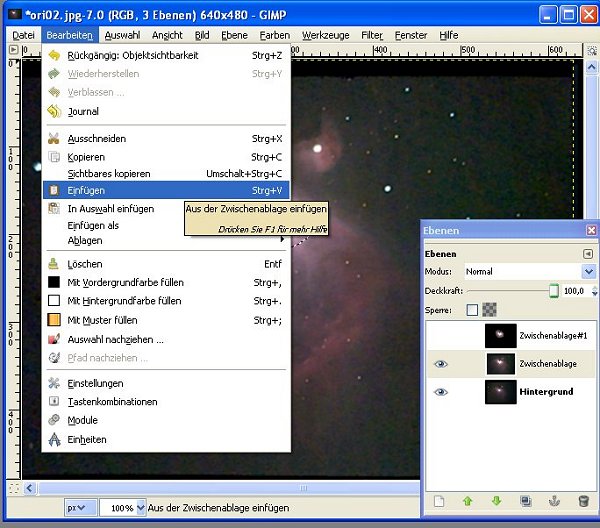600x528 pixels.
Task: Open the Datei menu
Action: pos(23,35)
